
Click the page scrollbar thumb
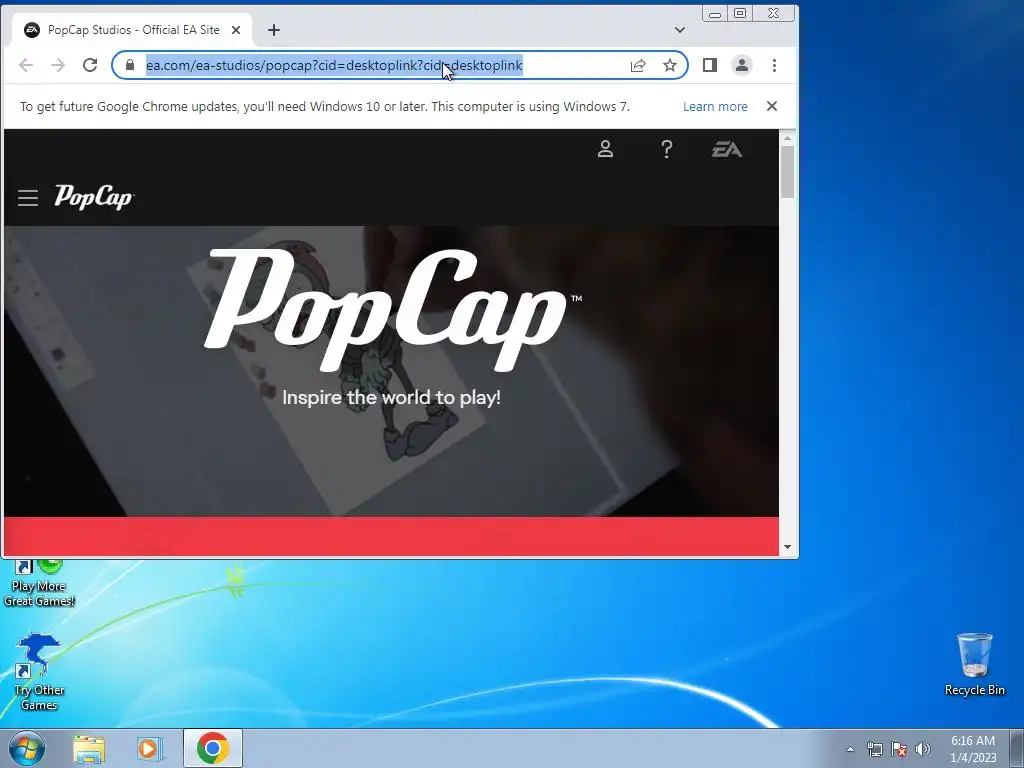[788, 171]
